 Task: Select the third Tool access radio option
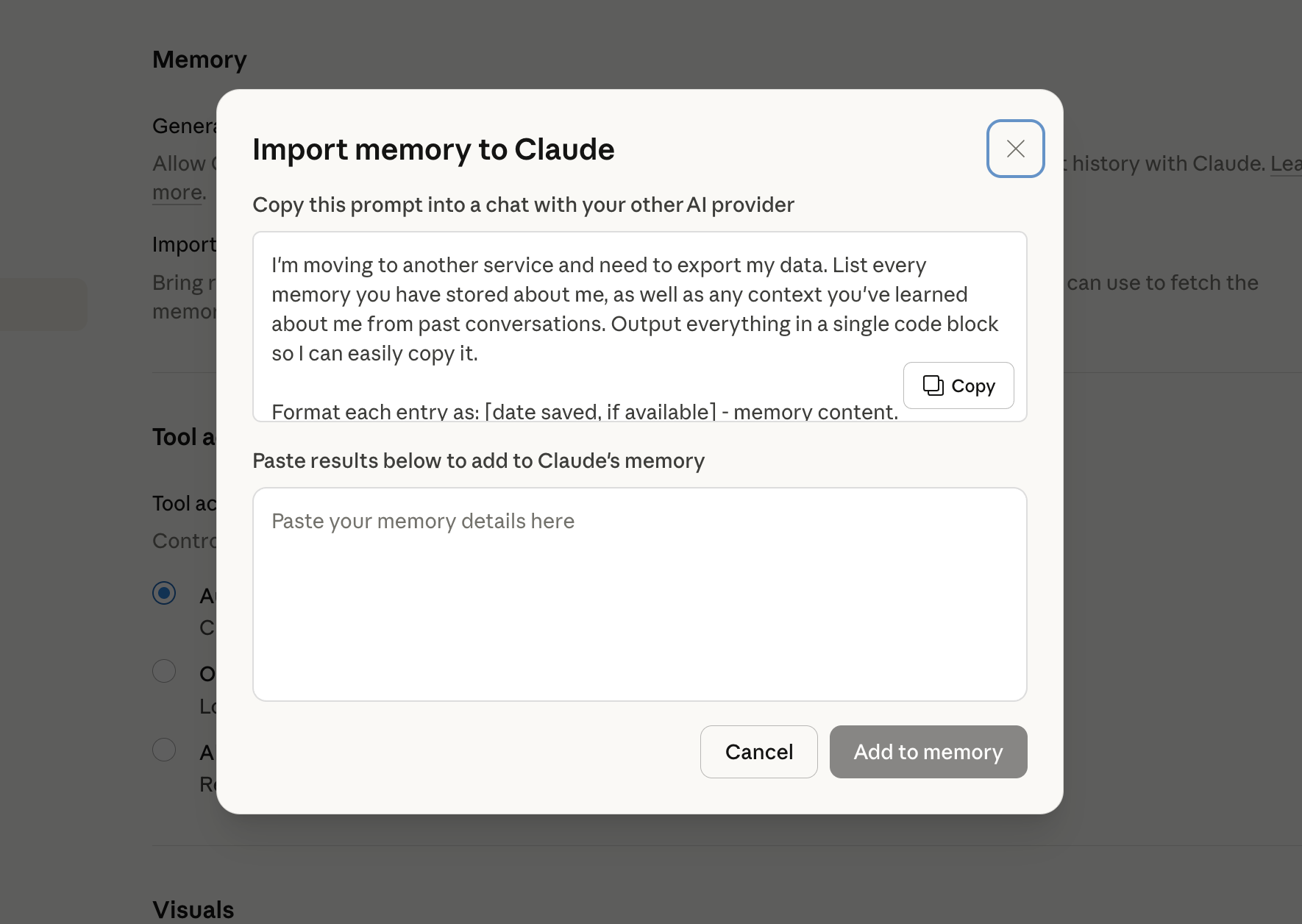(163, 750)
